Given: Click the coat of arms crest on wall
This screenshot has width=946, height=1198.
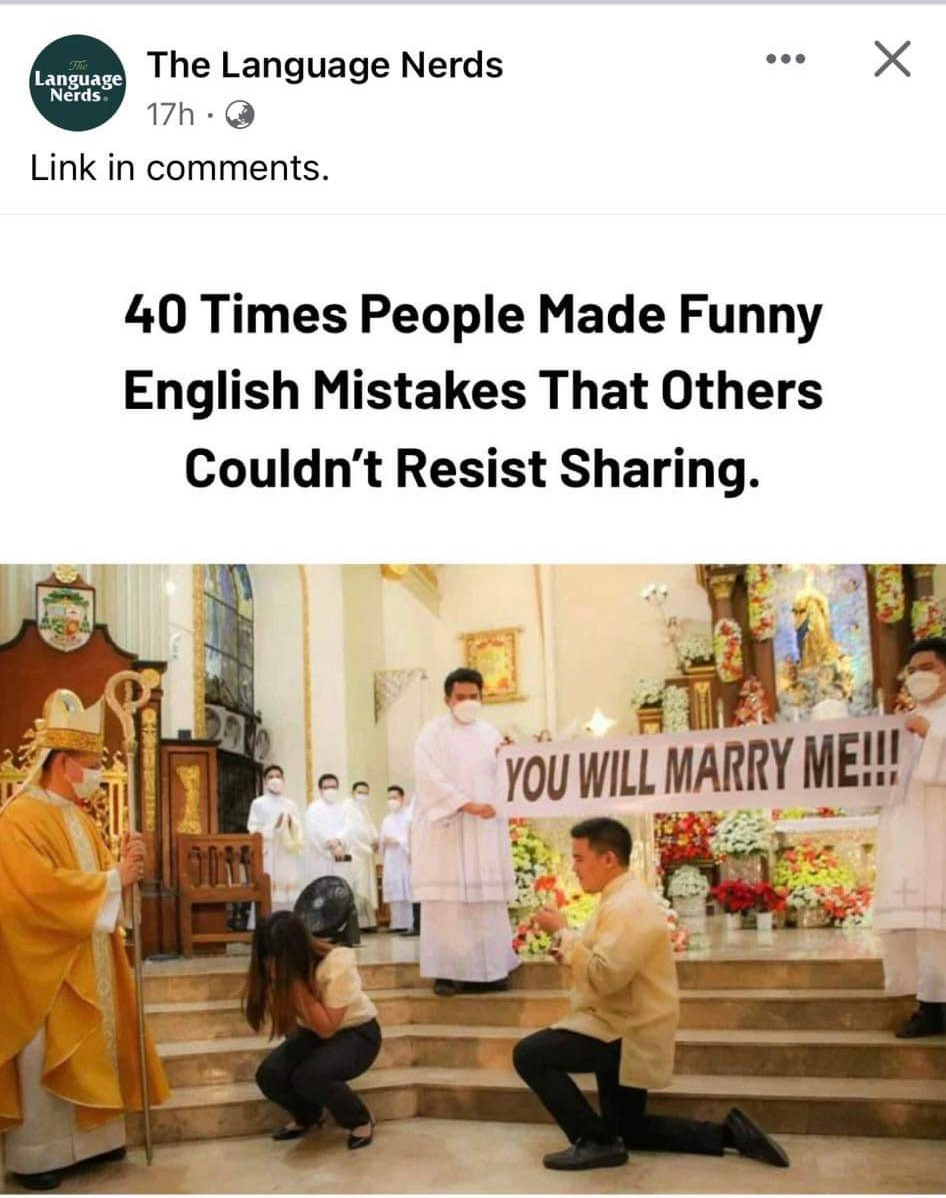Looking at the screenshot, I should (65, 609).
